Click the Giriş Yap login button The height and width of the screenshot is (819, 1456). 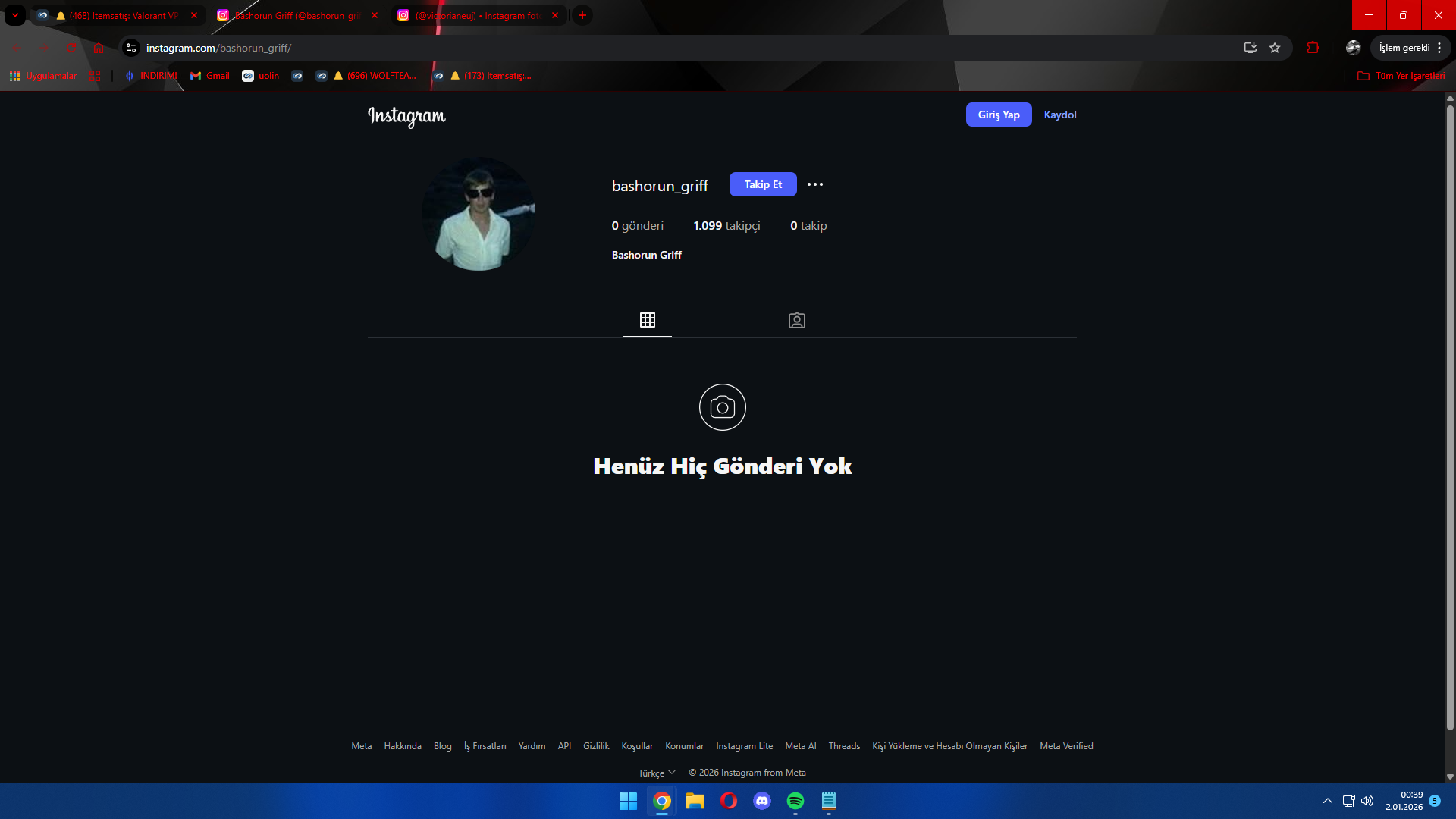(x=999, y=115)
